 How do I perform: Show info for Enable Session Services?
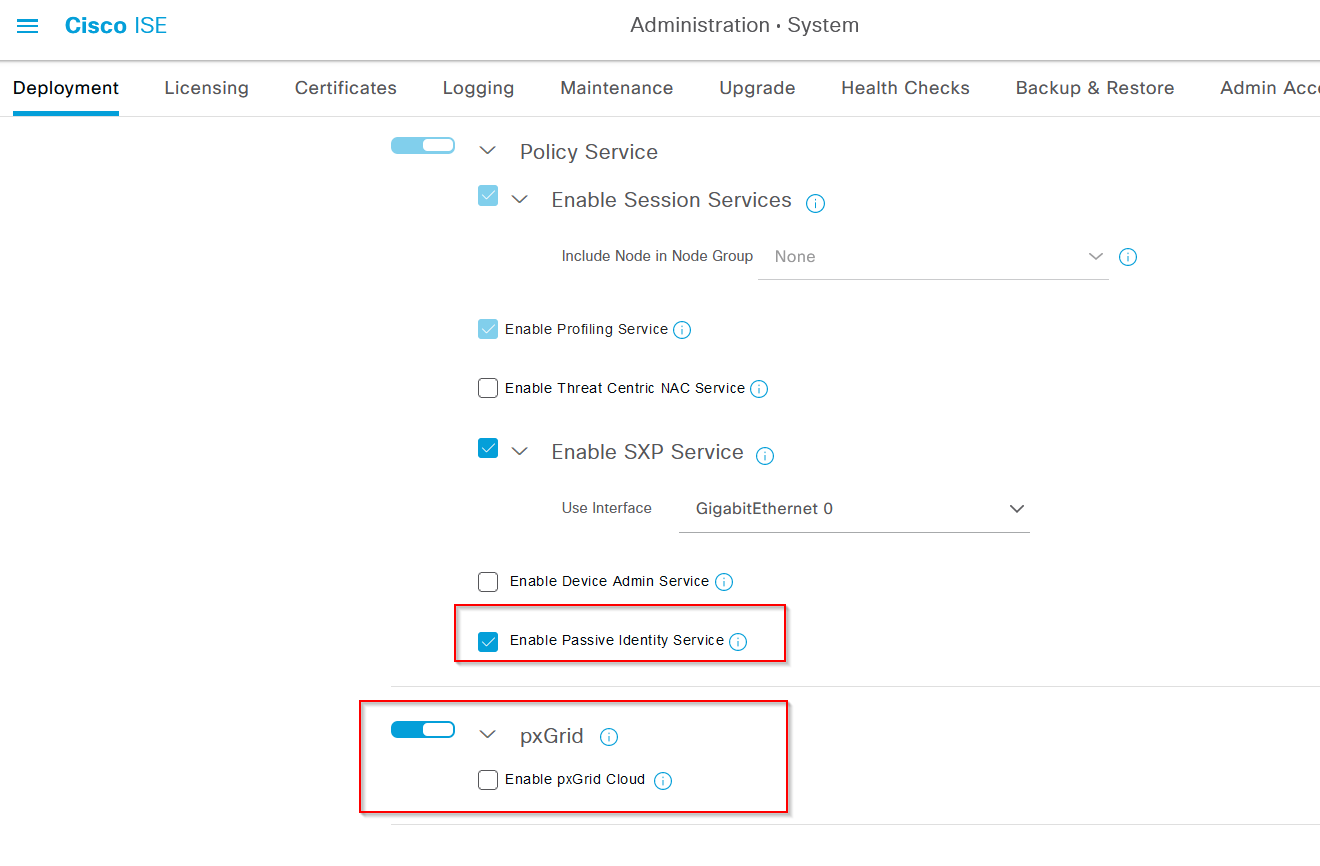815,203
